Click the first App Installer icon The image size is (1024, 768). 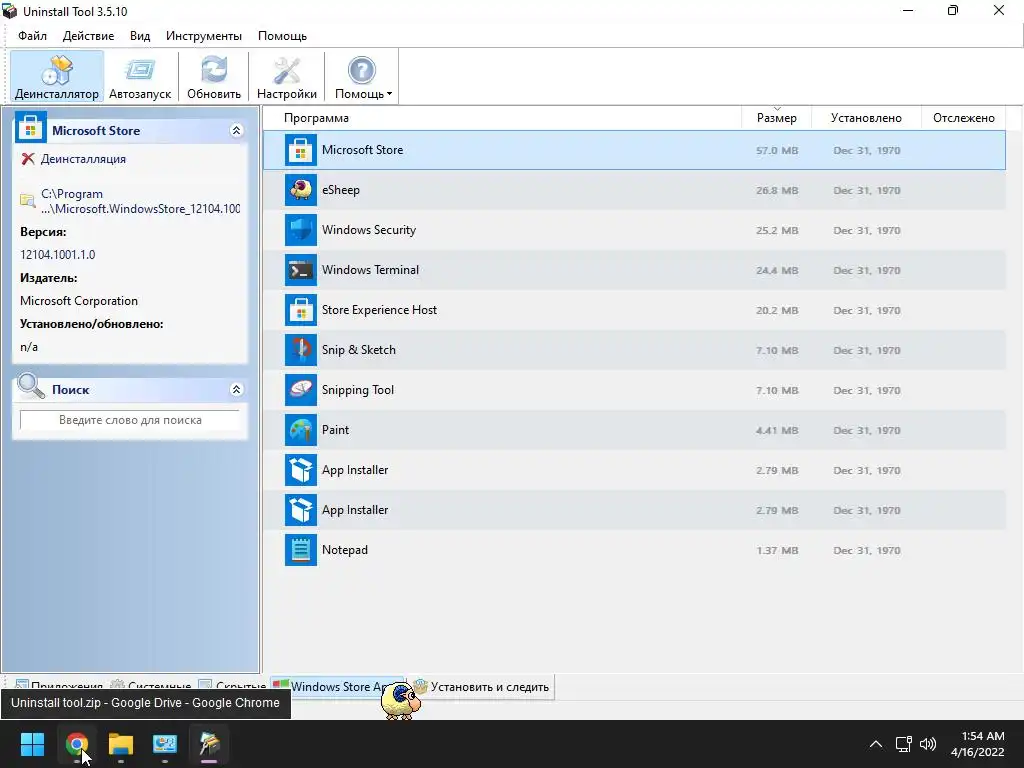(x=301, y=470)
